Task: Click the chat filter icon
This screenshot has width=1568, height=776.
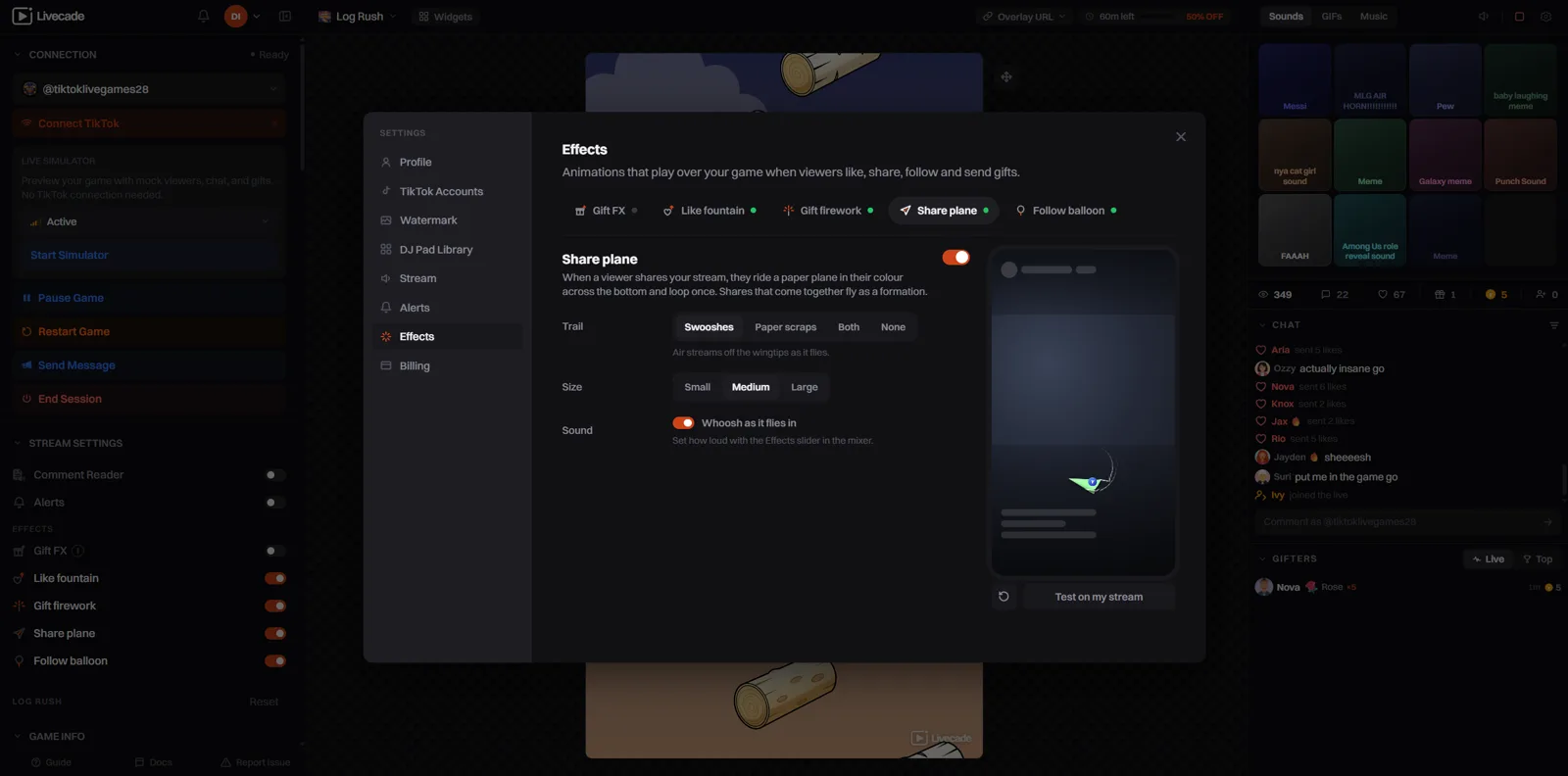Action: point(1553,325)
